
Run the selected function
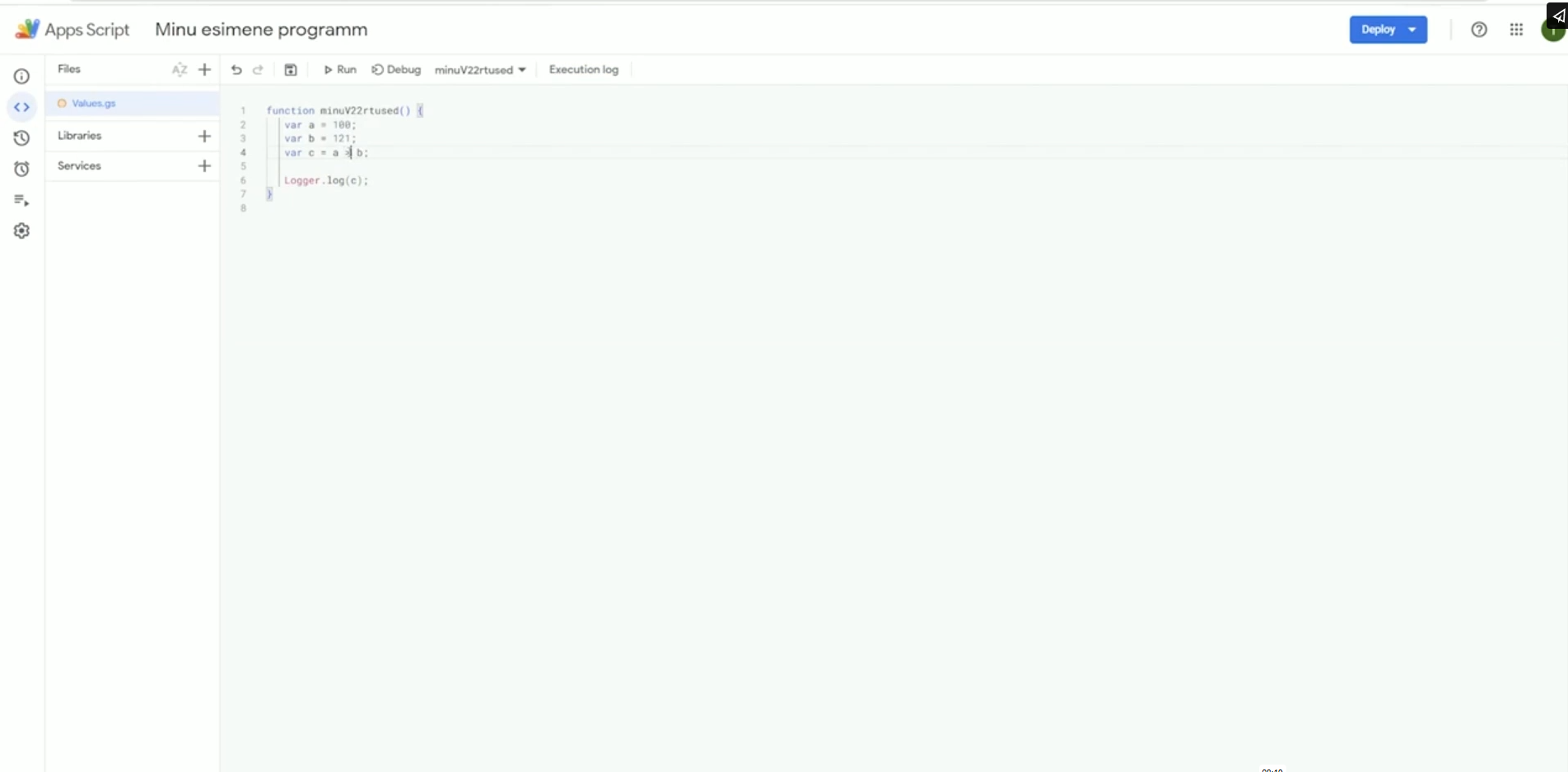tap(339, 70)
